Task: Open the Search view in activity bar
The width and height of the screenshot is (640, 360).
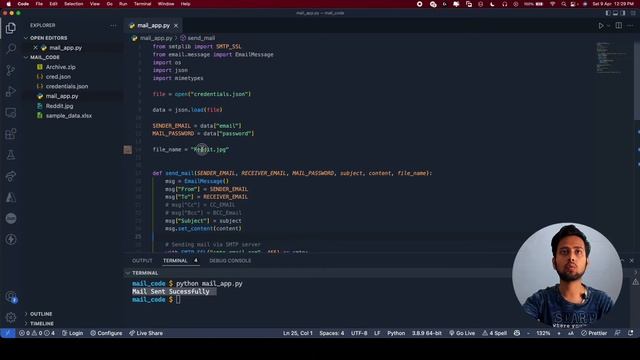Action: pyautogui.click(x=11, y=49)
